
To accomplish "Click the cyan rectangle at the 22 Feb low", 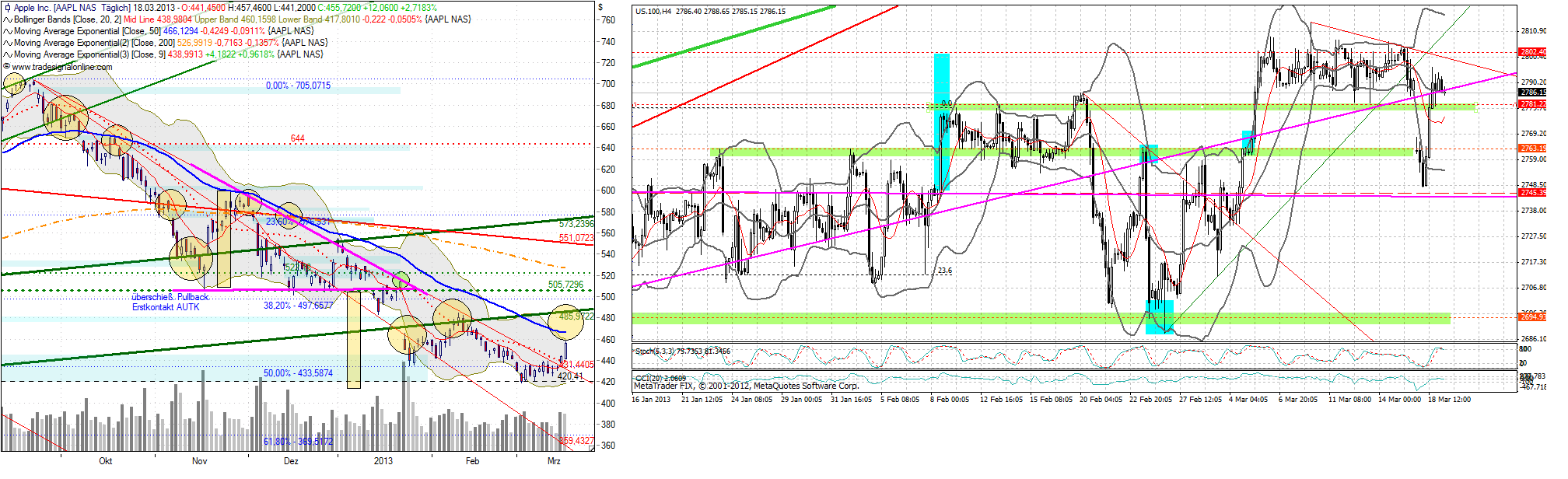I will tap(1160, 316).
